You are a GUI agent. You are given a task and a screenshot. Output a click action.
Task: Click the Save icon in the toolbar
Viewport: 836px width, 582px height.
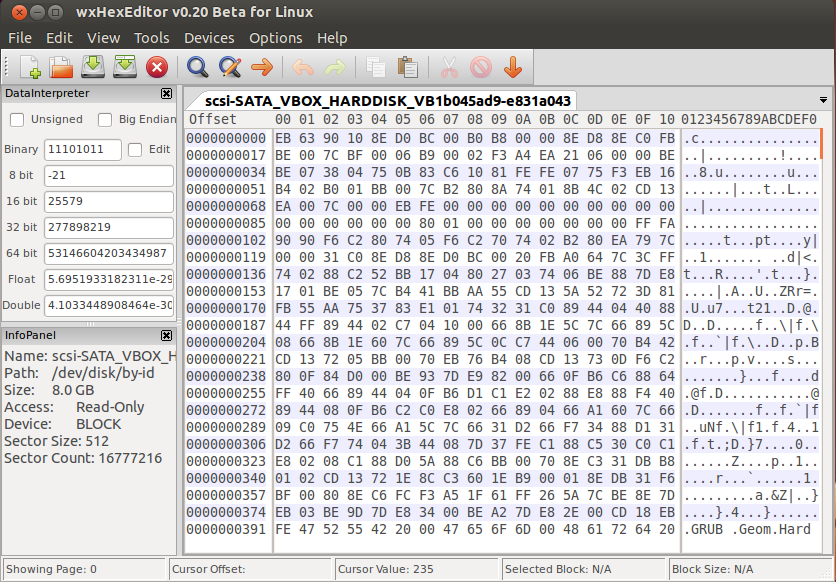click(93, 67)
